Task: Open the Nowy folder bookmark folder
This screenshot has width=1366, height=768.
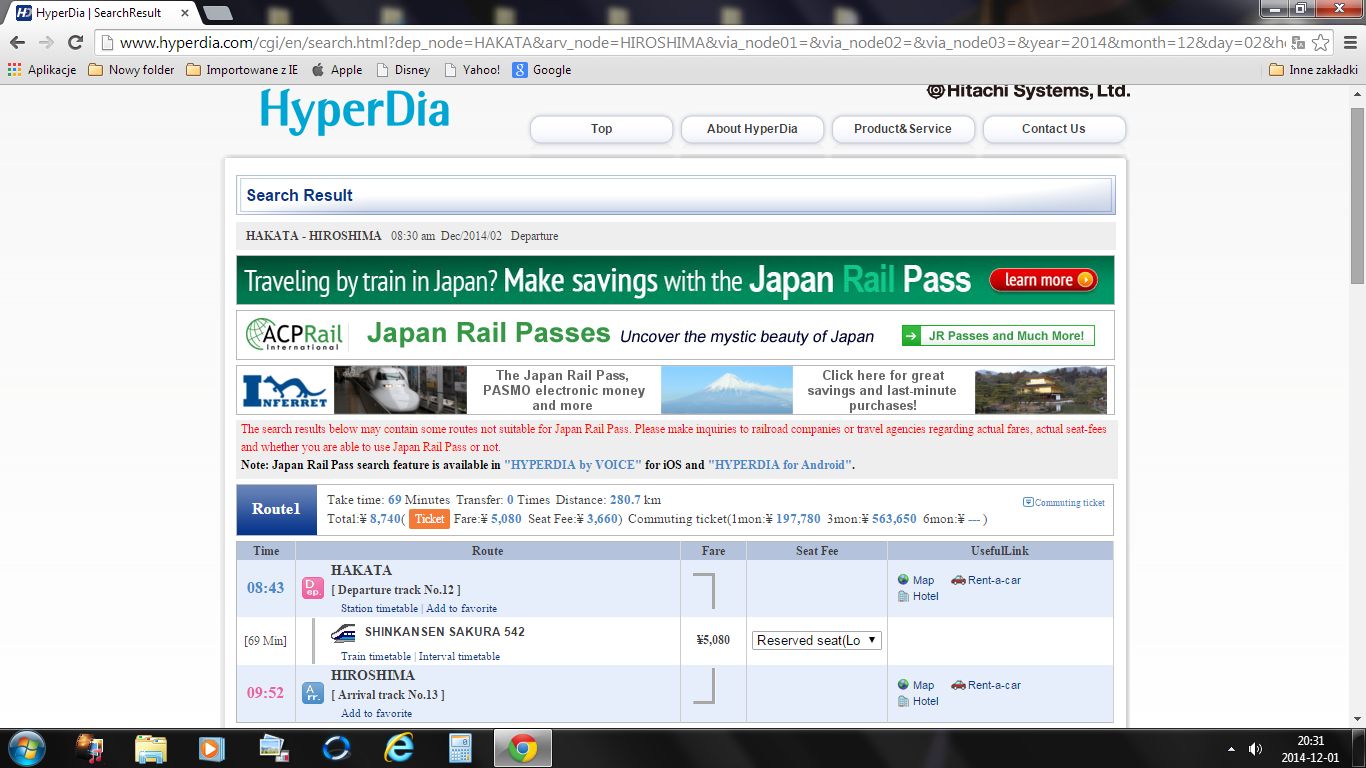Action: point(131,70)
